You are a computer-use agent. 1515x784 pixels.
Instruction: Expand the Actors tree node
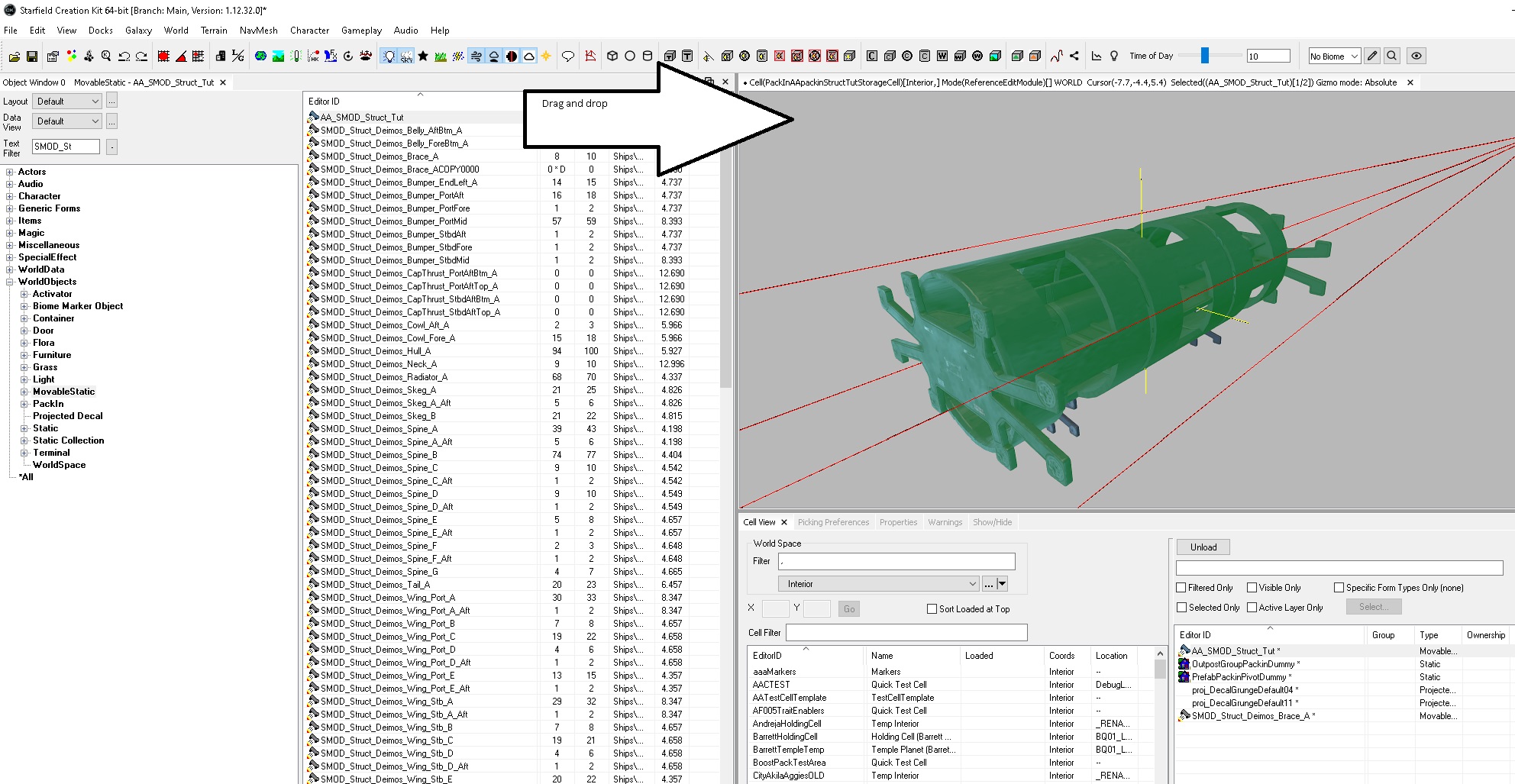click(x=10, y=172)
